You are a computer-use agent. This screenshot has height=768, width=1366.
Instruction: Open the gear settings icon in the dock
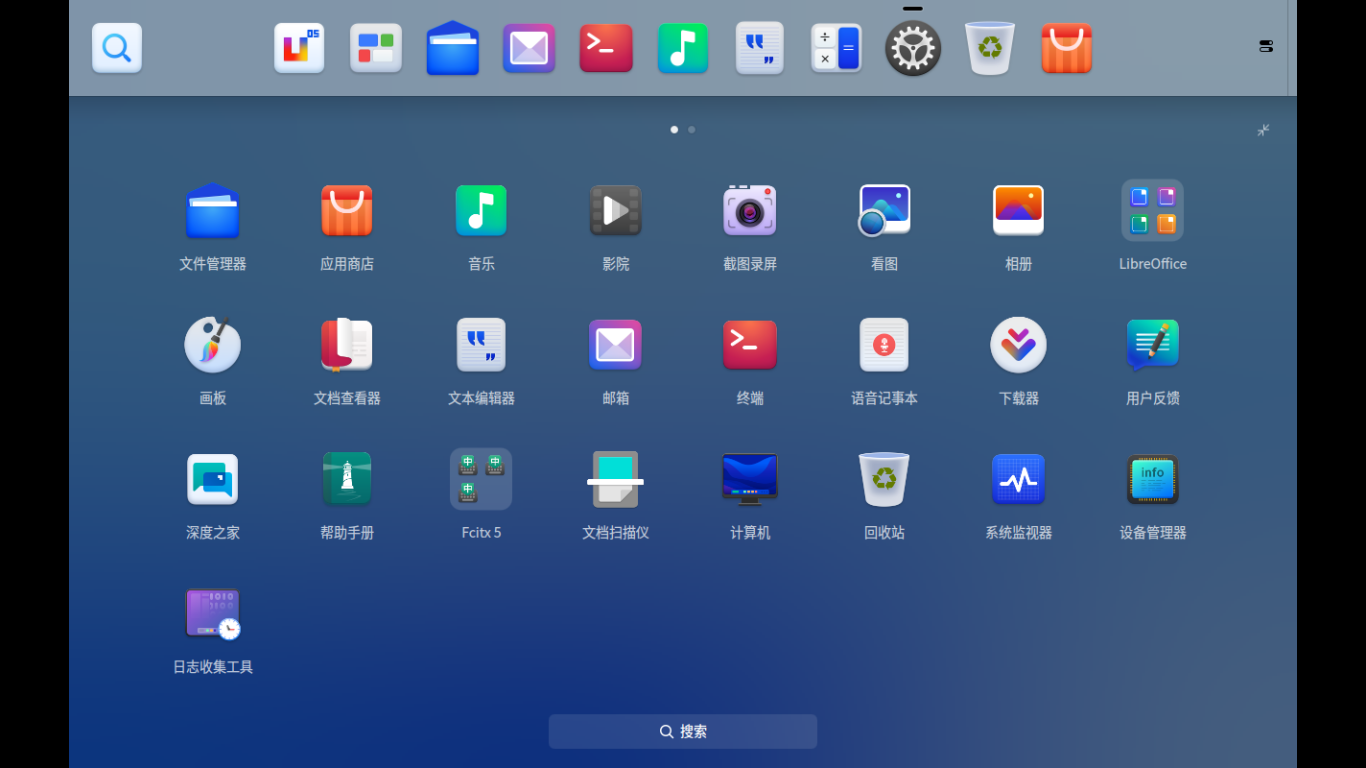[913, 48]
